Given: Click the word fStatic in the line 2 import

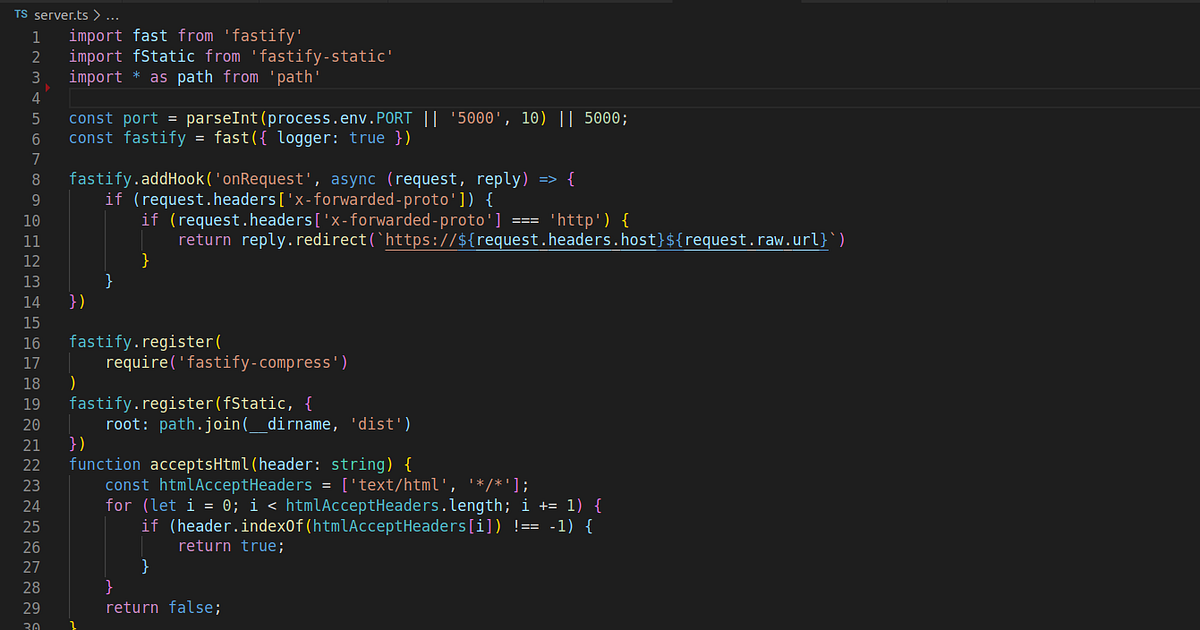Looking at the screenshot, I should [164, 57].
